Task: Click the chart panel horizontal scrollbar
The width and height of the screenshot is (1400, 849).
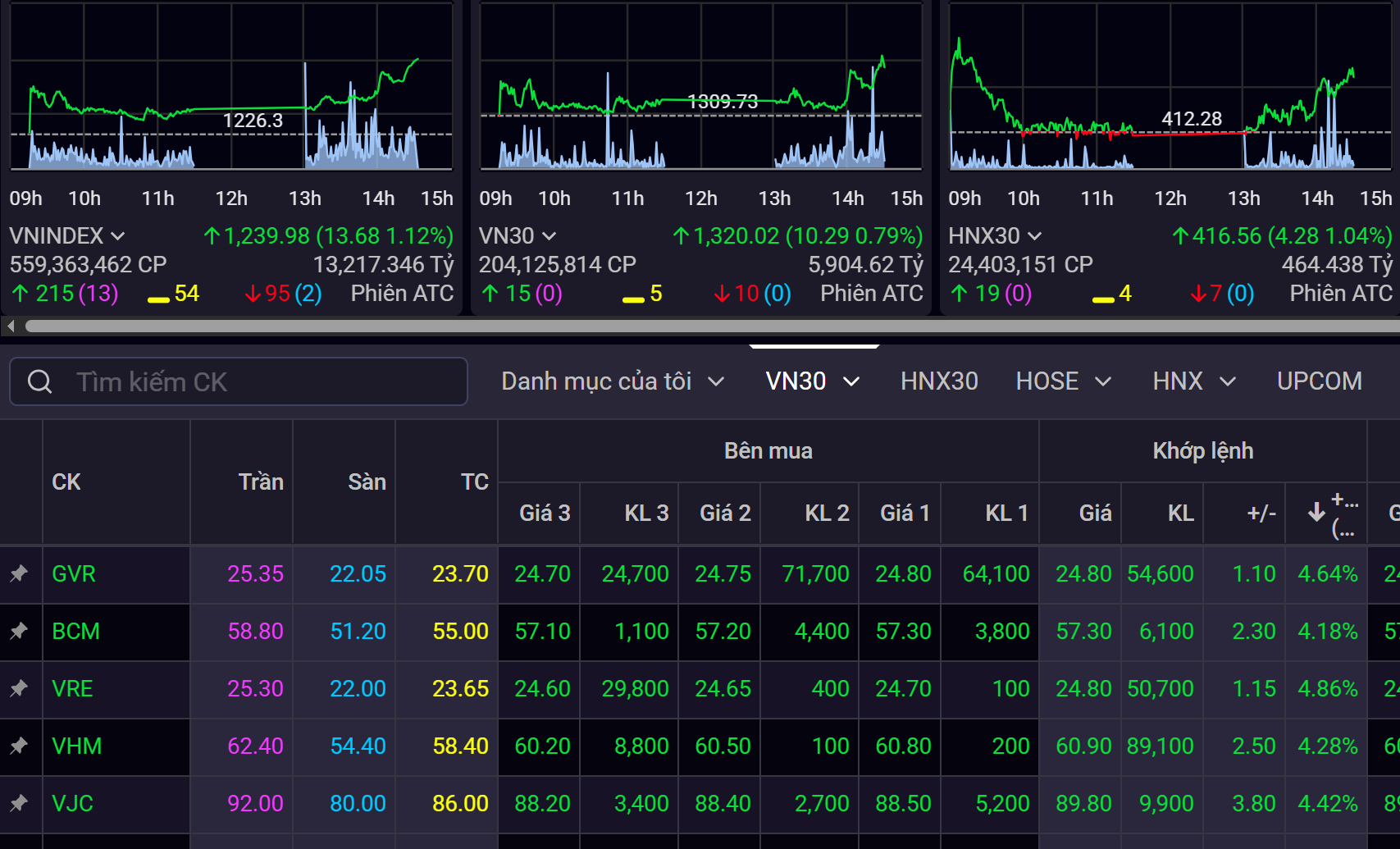Action: point(712,326)
